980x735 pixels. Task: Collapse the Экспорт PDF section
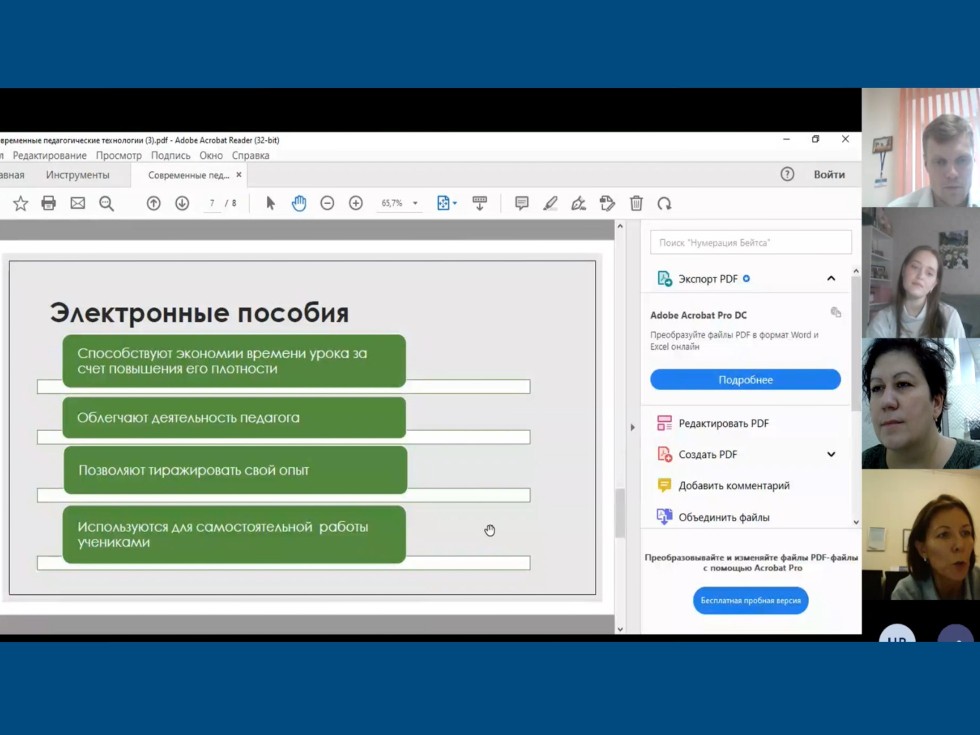click(x=830, y=278)
